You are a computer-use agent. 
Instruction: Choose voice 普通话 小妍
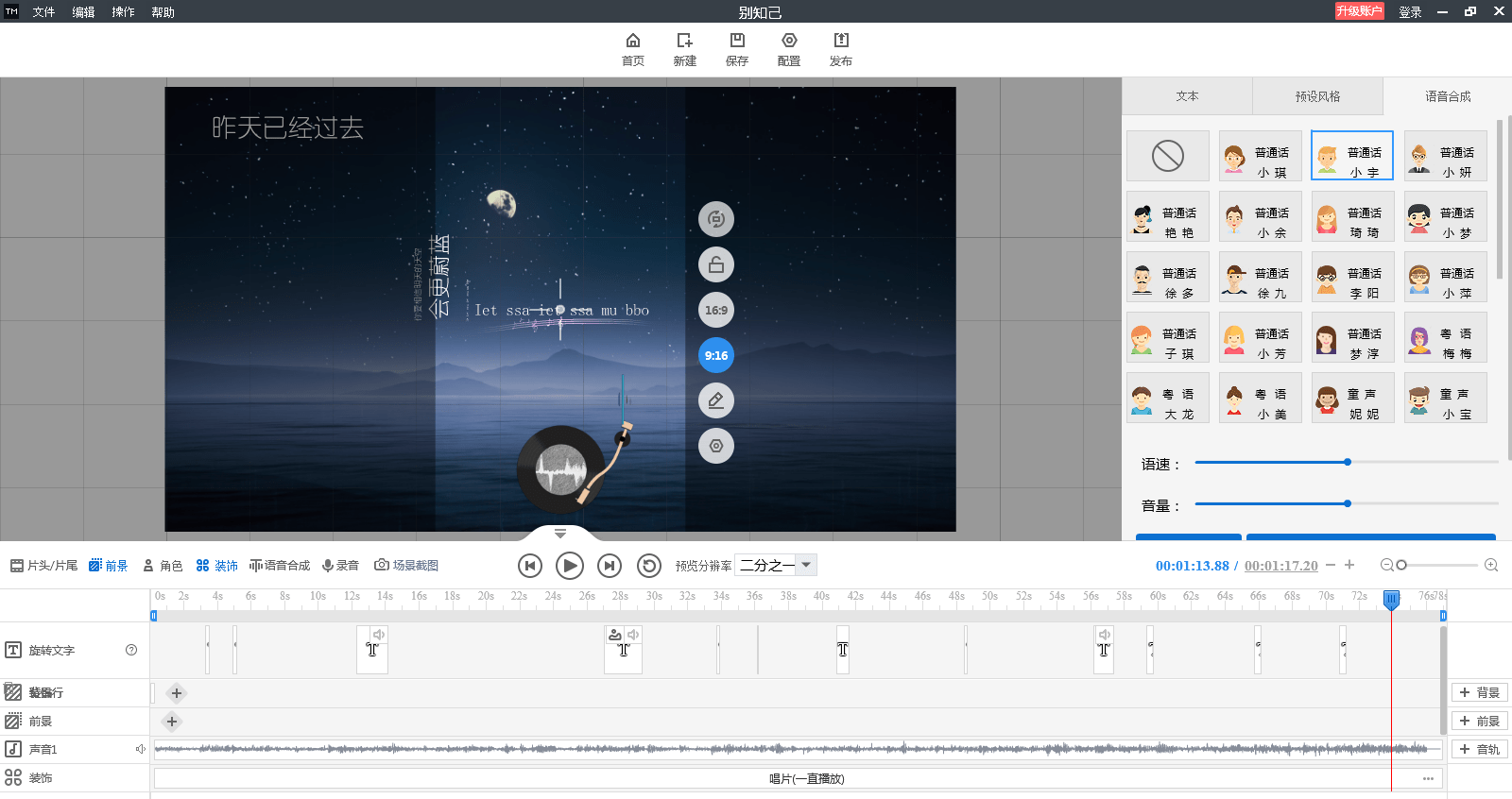point(1446,156)
